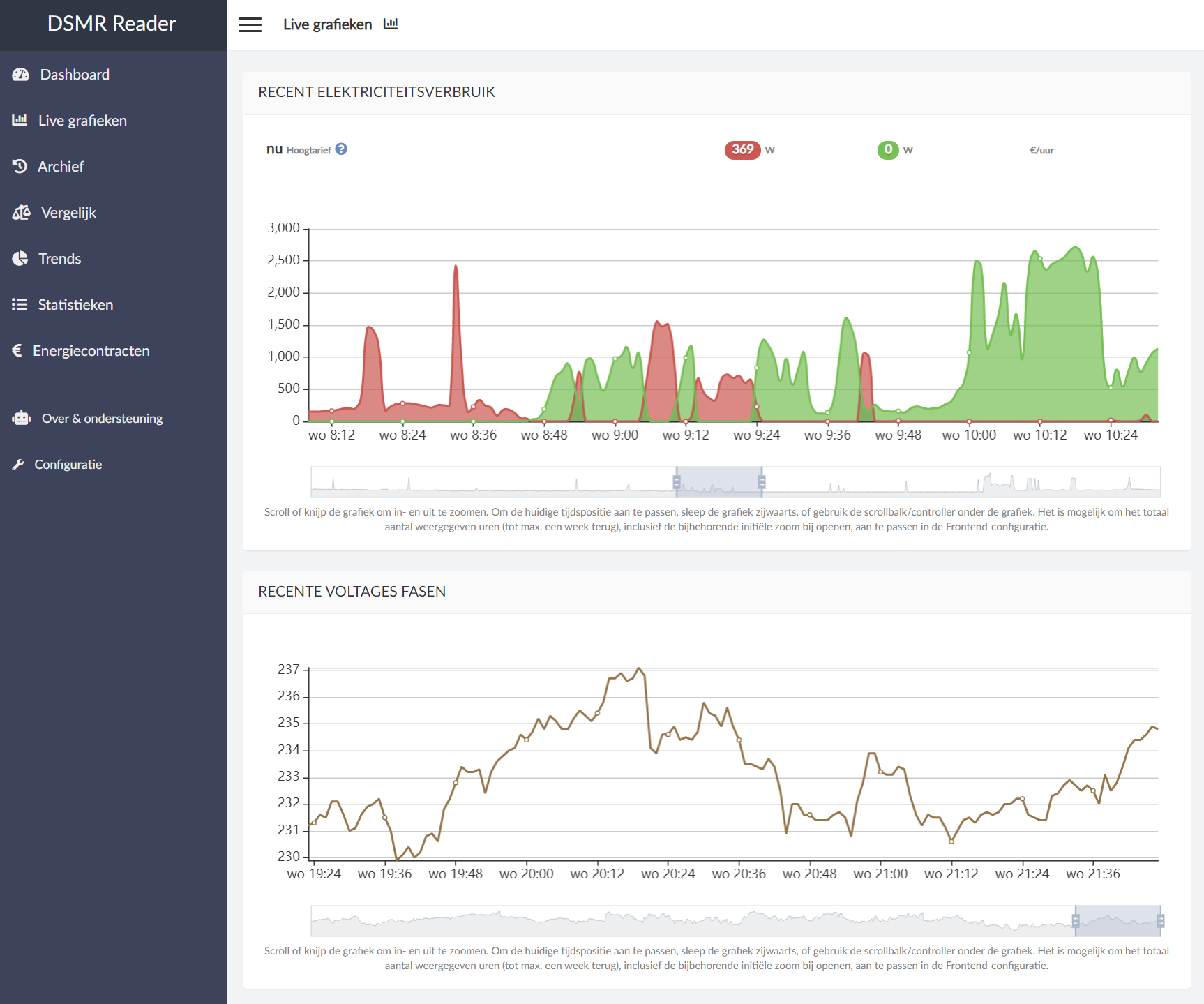Click left handle of electricity zoom slider
The width and height of the screenshot is (1204, 1004).
click(x=677, y=482)
